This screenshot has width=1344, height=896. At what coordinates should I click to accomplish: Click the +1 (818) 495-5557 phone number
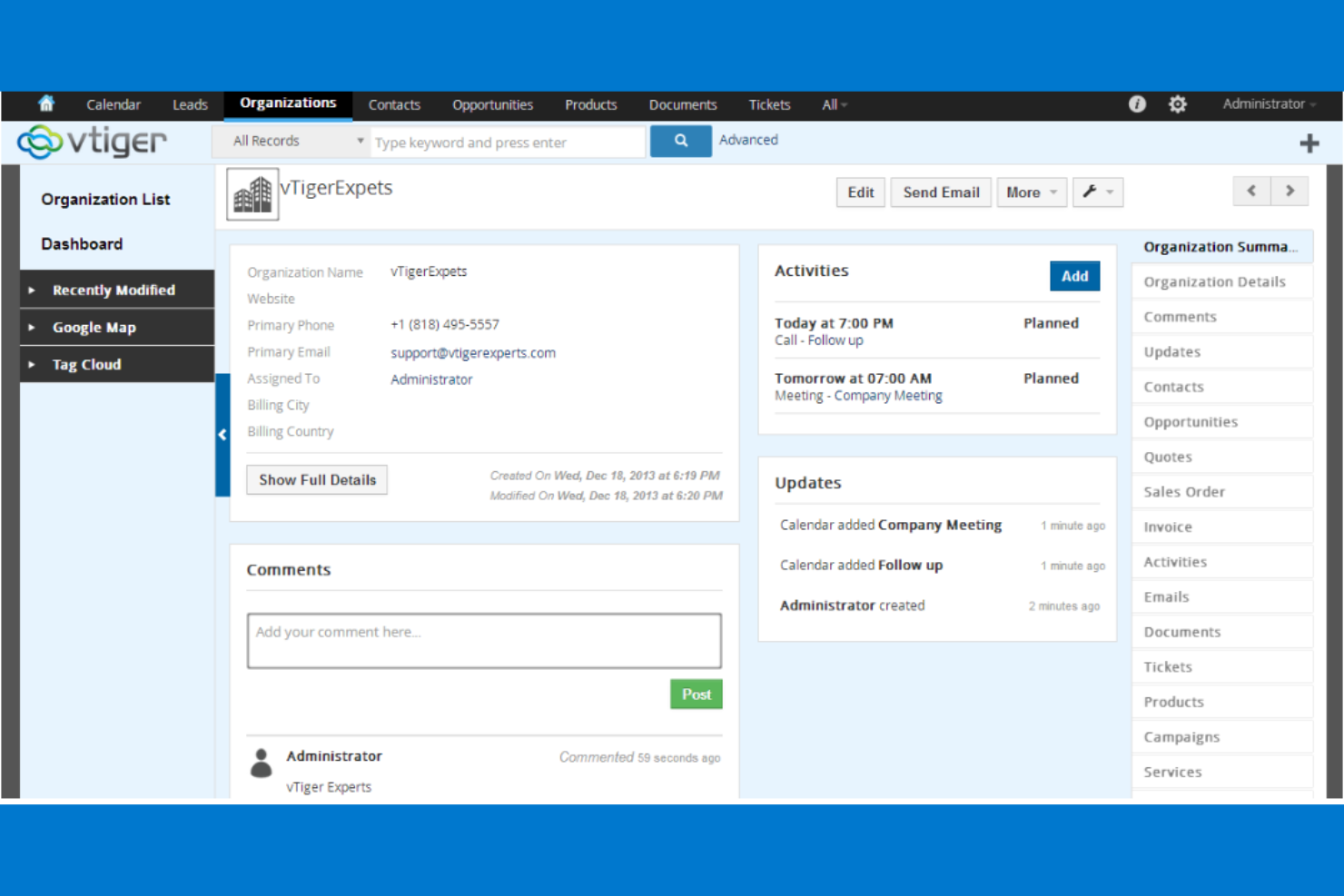click(445, 324)
